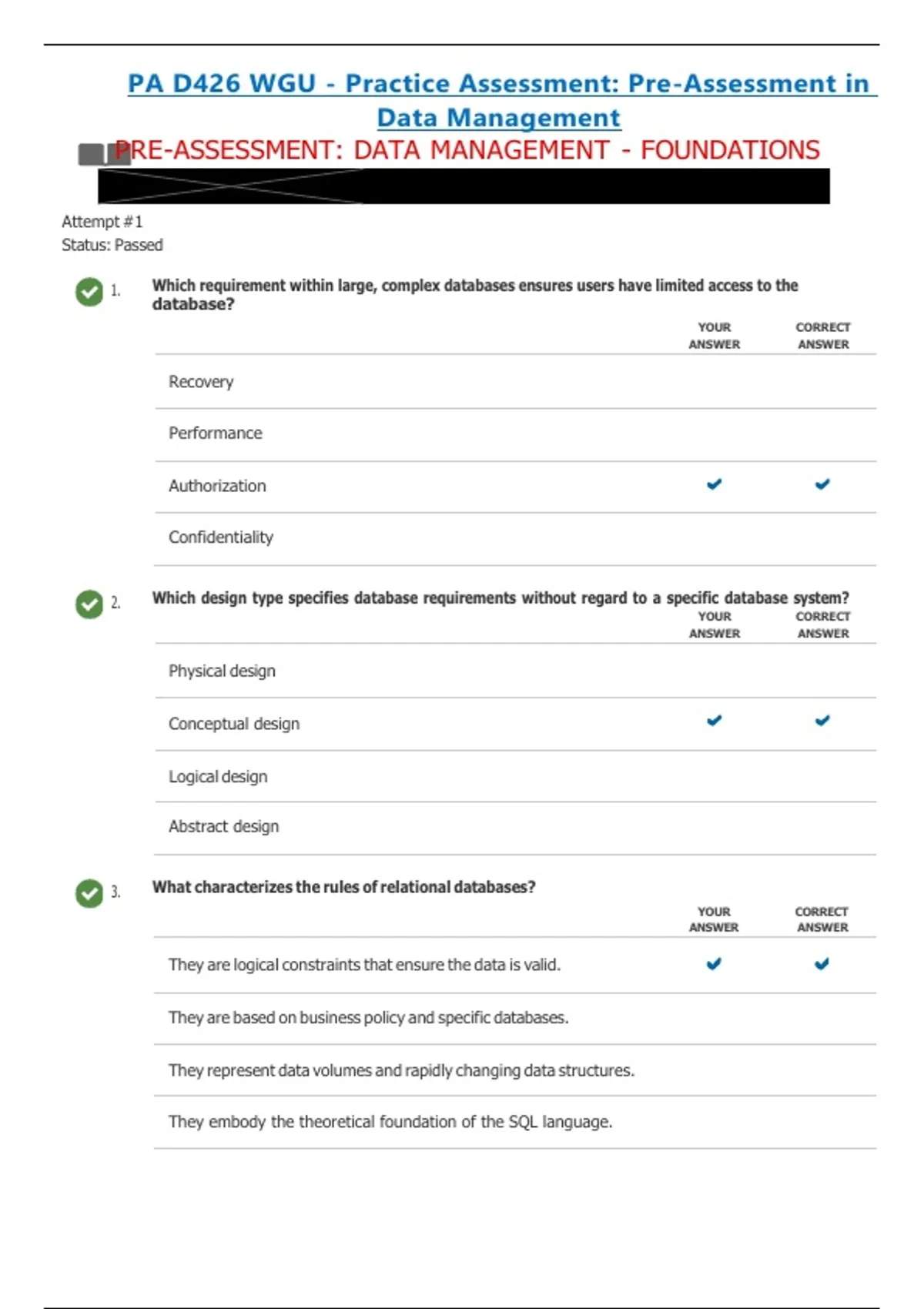Screen dimensions: 924x1309
Task: Click Correct Answer checkmark for Conceptual design
Action: pyautogui.click(x=822, y=721)
